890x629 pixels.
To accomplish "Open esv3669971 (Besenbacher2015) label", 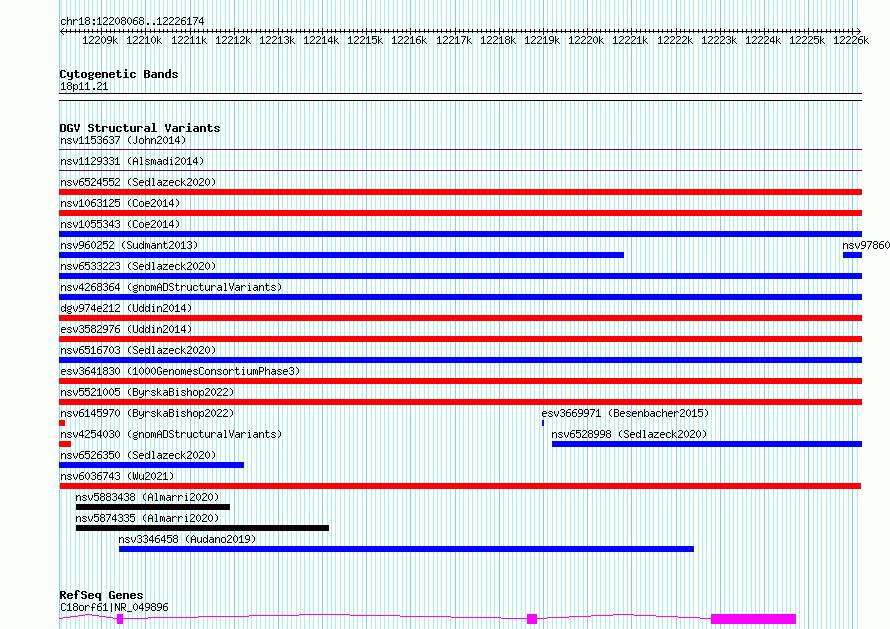I will click(x=625, y=413).
